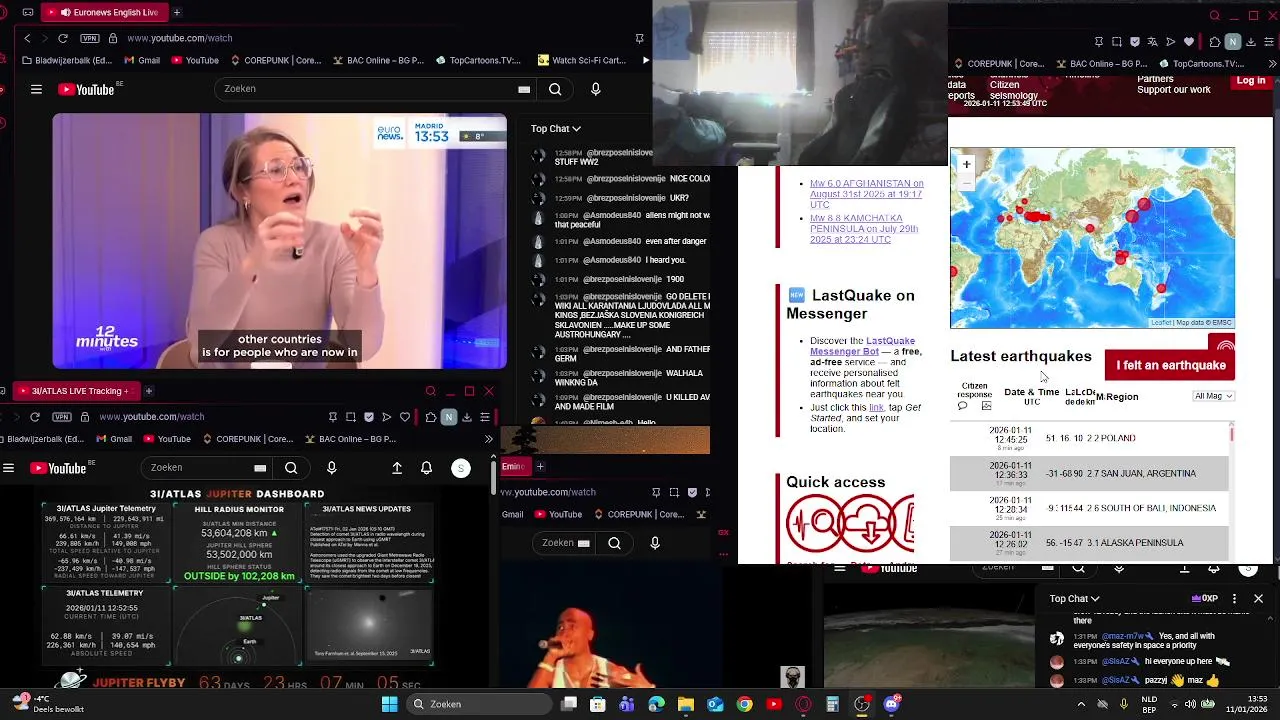Select the SOUTH OF BALI, INDONESIA row

pyautogui.click(x=1089, y=508)
